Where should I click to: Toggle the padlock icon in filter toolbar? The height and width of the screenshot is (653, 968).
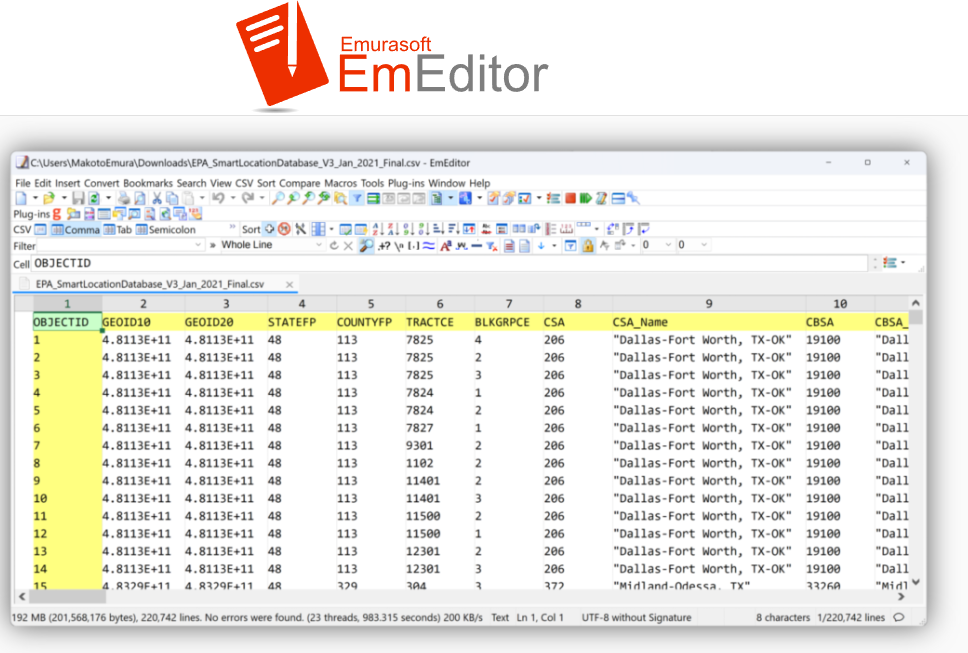point(588,245)
